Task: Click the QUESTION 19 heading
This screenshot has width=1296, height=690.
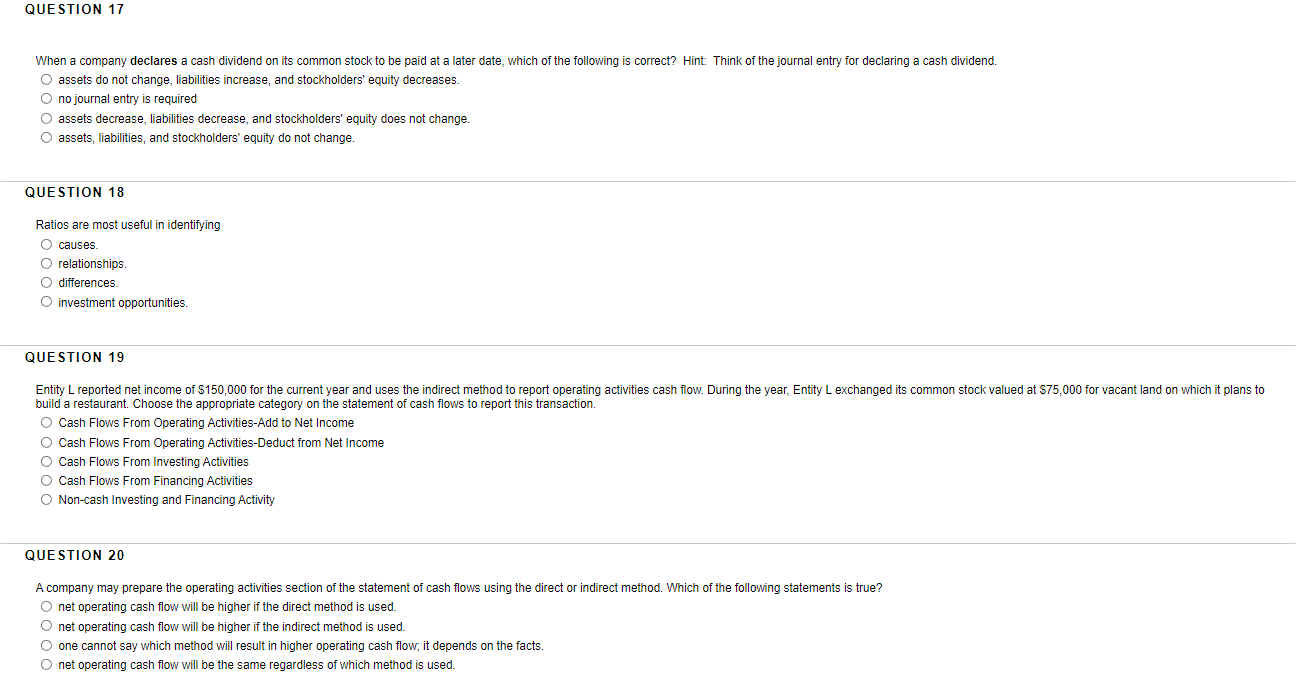Action: coord(74,357)
